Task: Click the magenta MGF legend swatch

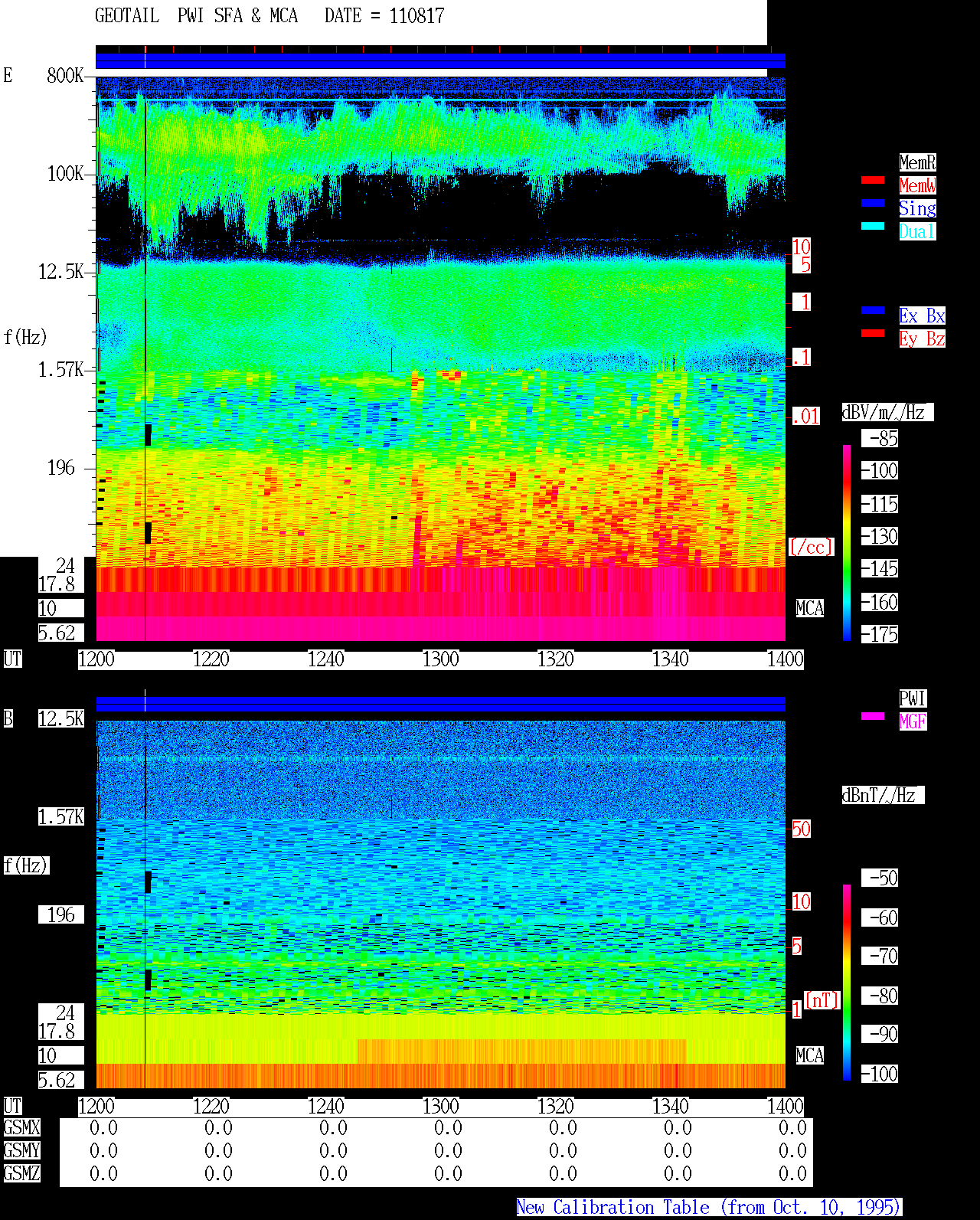Action: [x=873, y=717]
